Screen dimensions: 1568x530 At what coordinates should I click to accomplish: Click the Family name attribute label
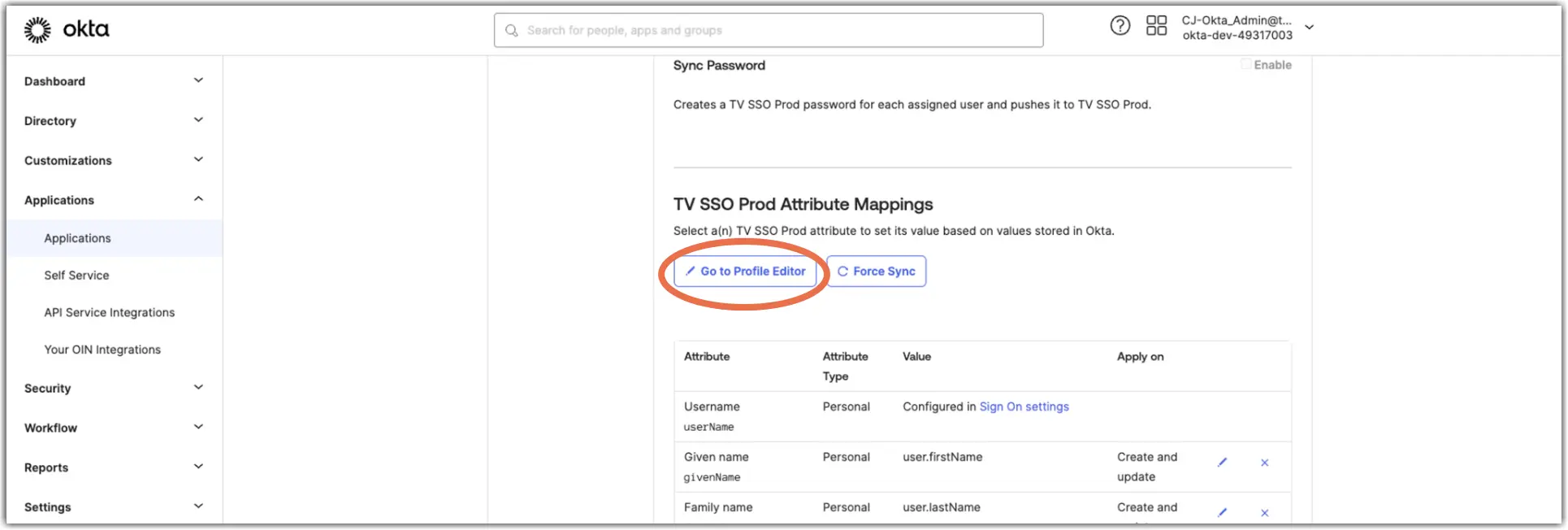(x=718, y=507)
